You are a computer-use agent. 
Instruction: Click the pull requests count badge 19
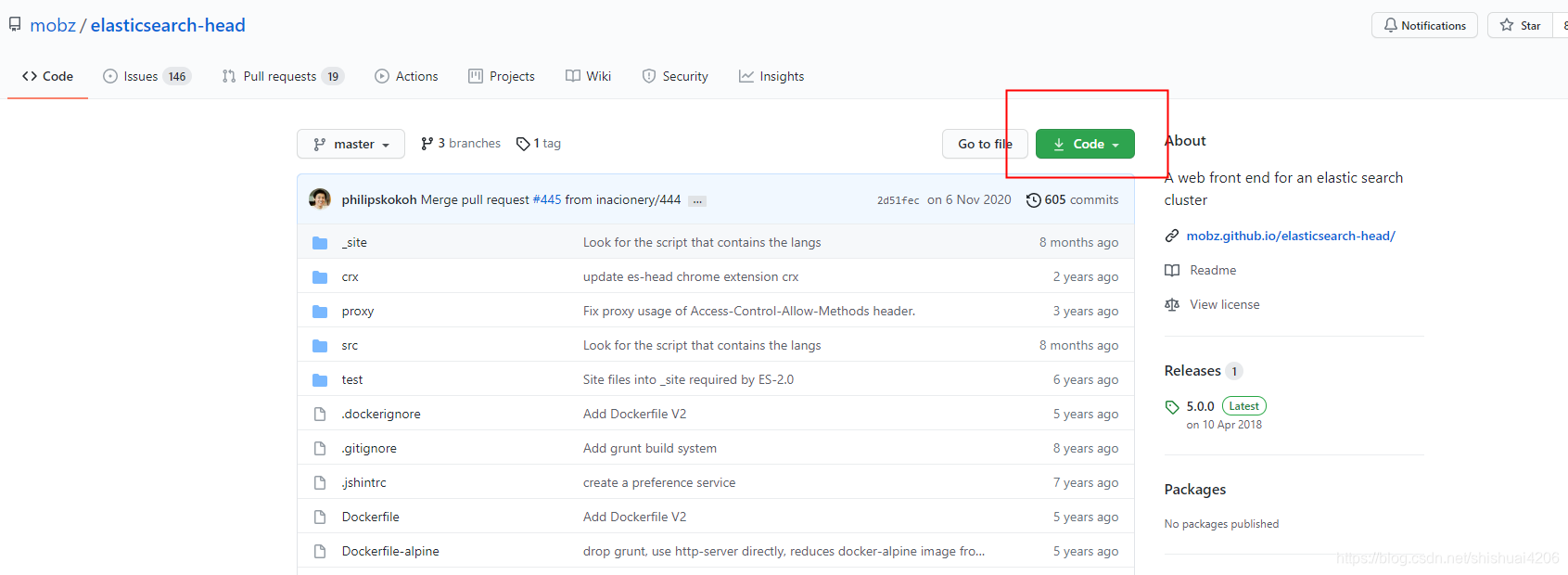pyautogui.click(x=333, y=77)
